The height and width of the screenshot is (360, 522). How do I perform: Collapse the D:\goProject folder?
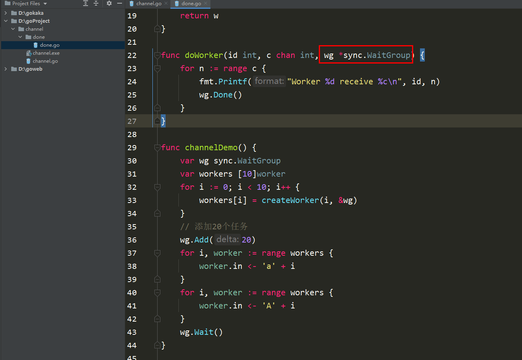tap(6, 21)
